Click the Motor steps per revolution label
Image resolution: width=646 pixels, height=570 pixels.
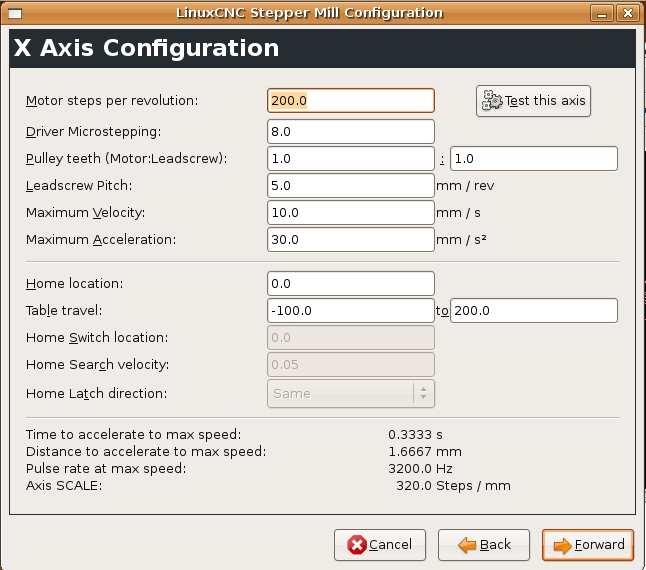(x=112, y=101)
